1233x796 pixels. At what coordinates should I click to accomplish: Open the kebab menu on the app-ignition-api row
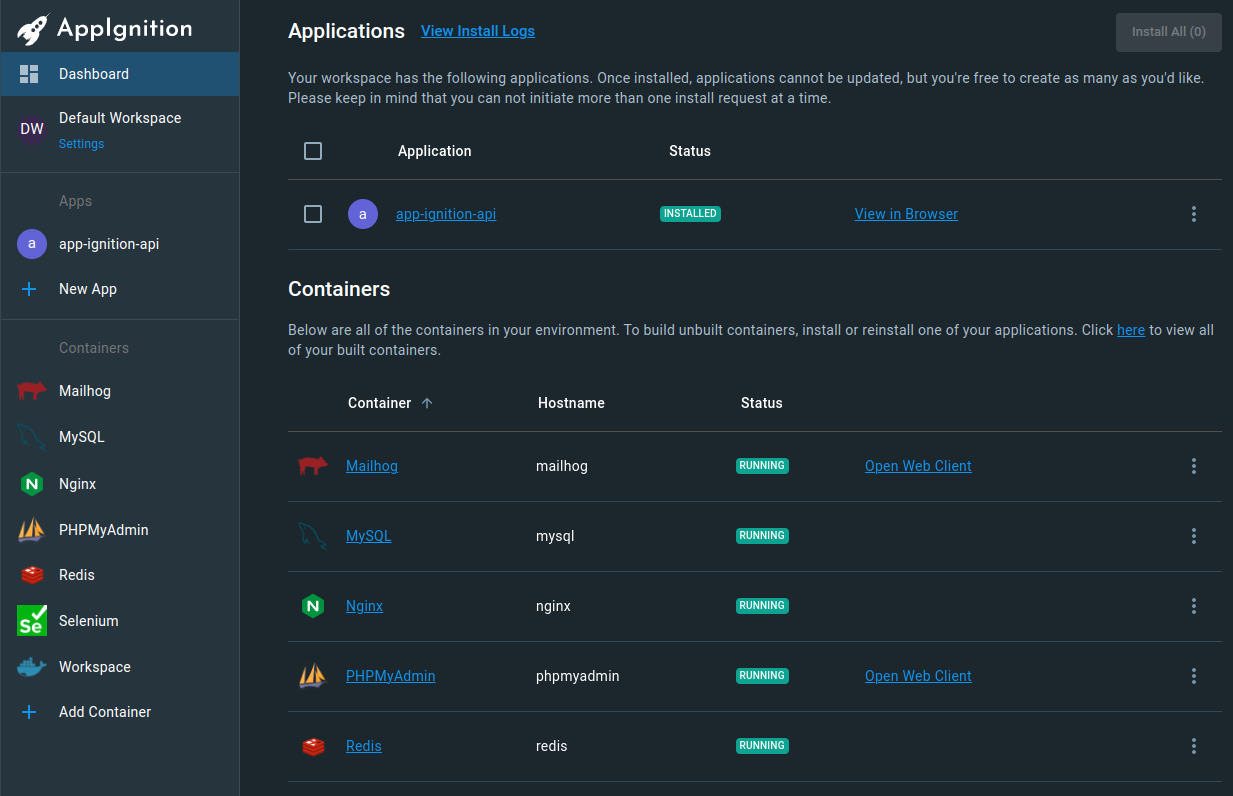click(1193, 213)
